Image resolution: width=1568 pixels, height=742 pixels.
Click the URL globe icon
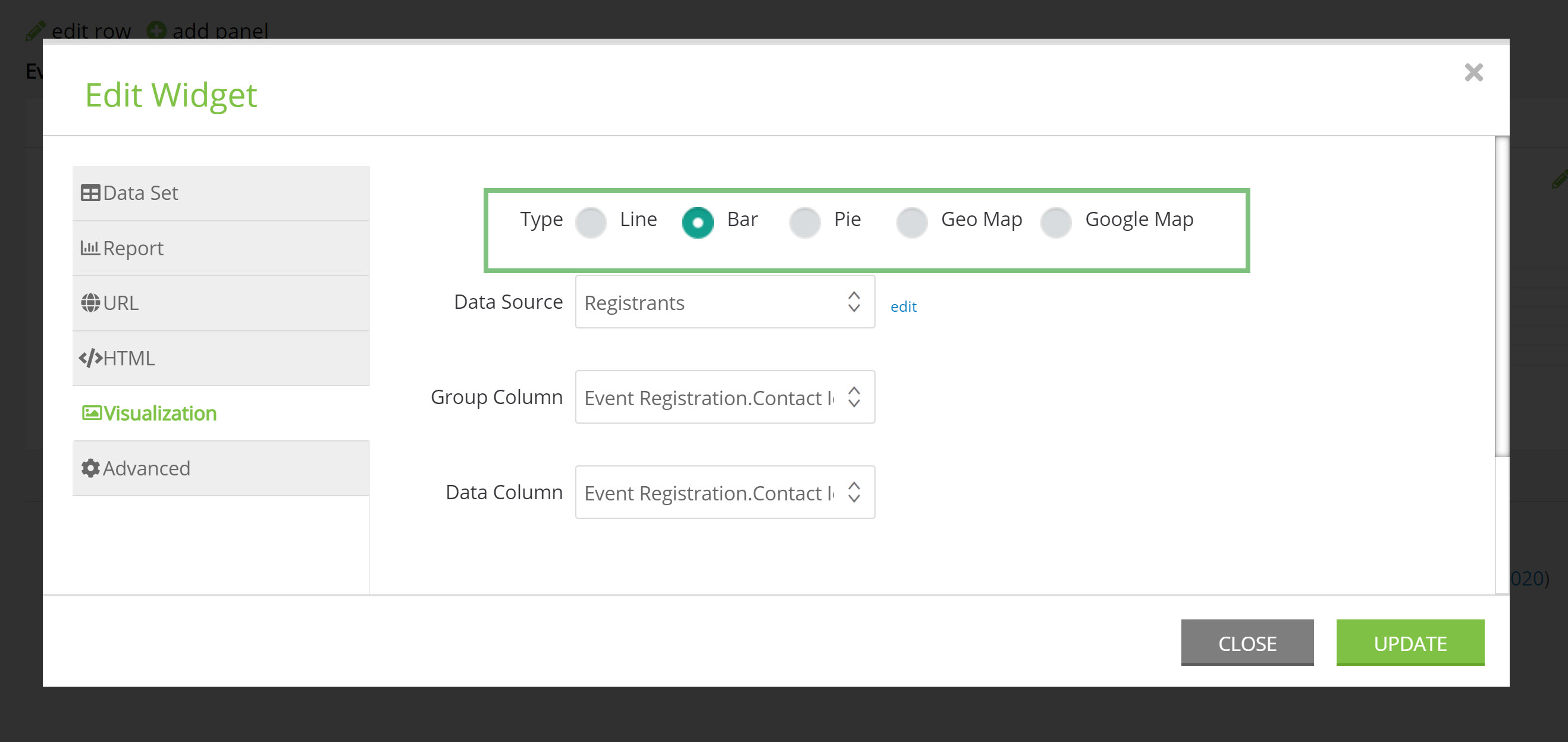tap(90, 302)
